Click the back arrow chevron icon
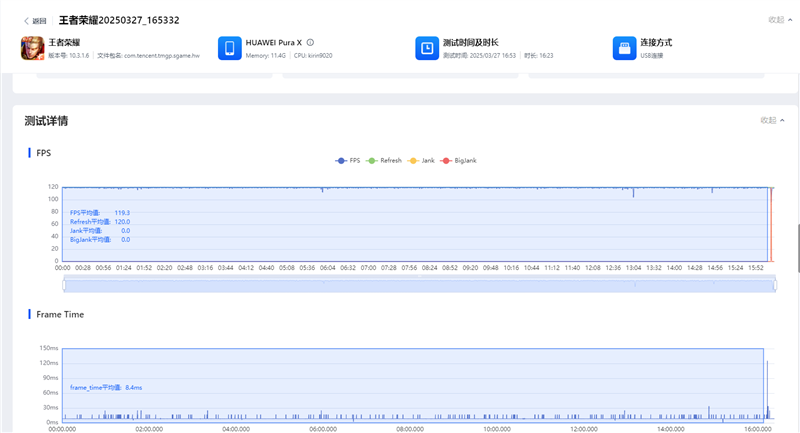The height and width of the screenshot is (433, 800). pyautogui.click(x=26, y=20)
